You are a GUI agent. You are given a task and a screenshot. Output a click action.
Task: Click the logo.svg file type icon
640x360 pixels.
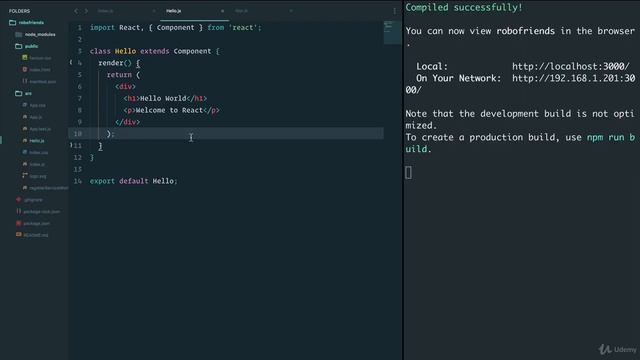click(25, 176)
